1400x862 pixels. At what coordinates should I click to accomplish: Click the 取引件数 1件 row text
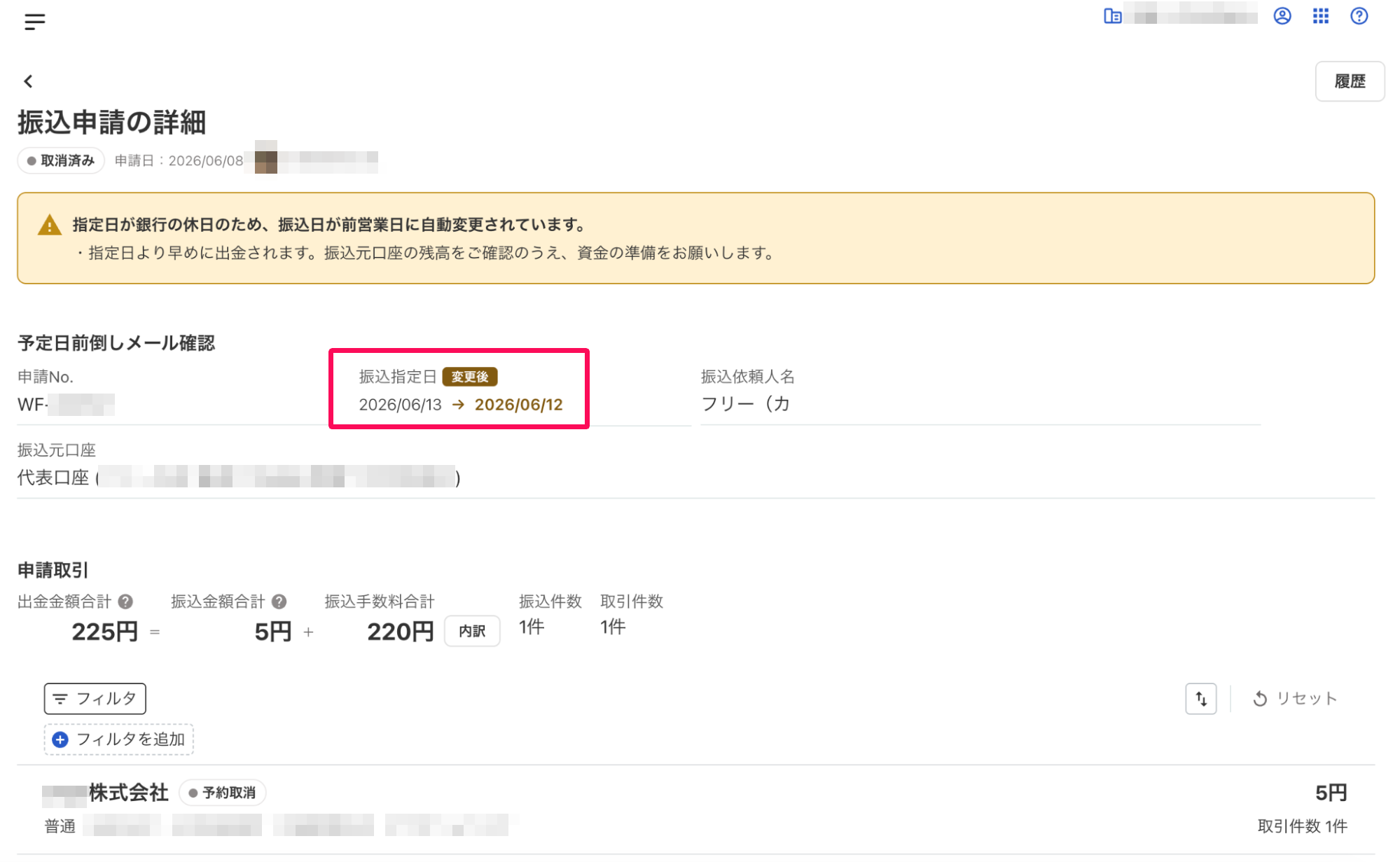click(x=1302, y=826)
